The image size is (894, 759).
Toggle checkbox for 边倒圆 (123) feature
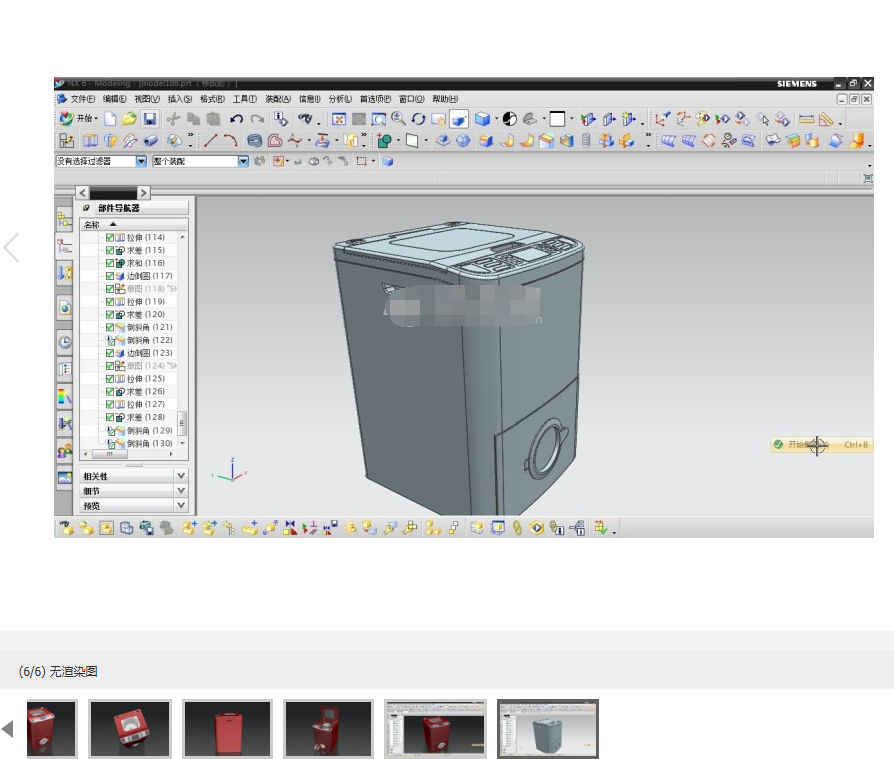tap(110, 353)
